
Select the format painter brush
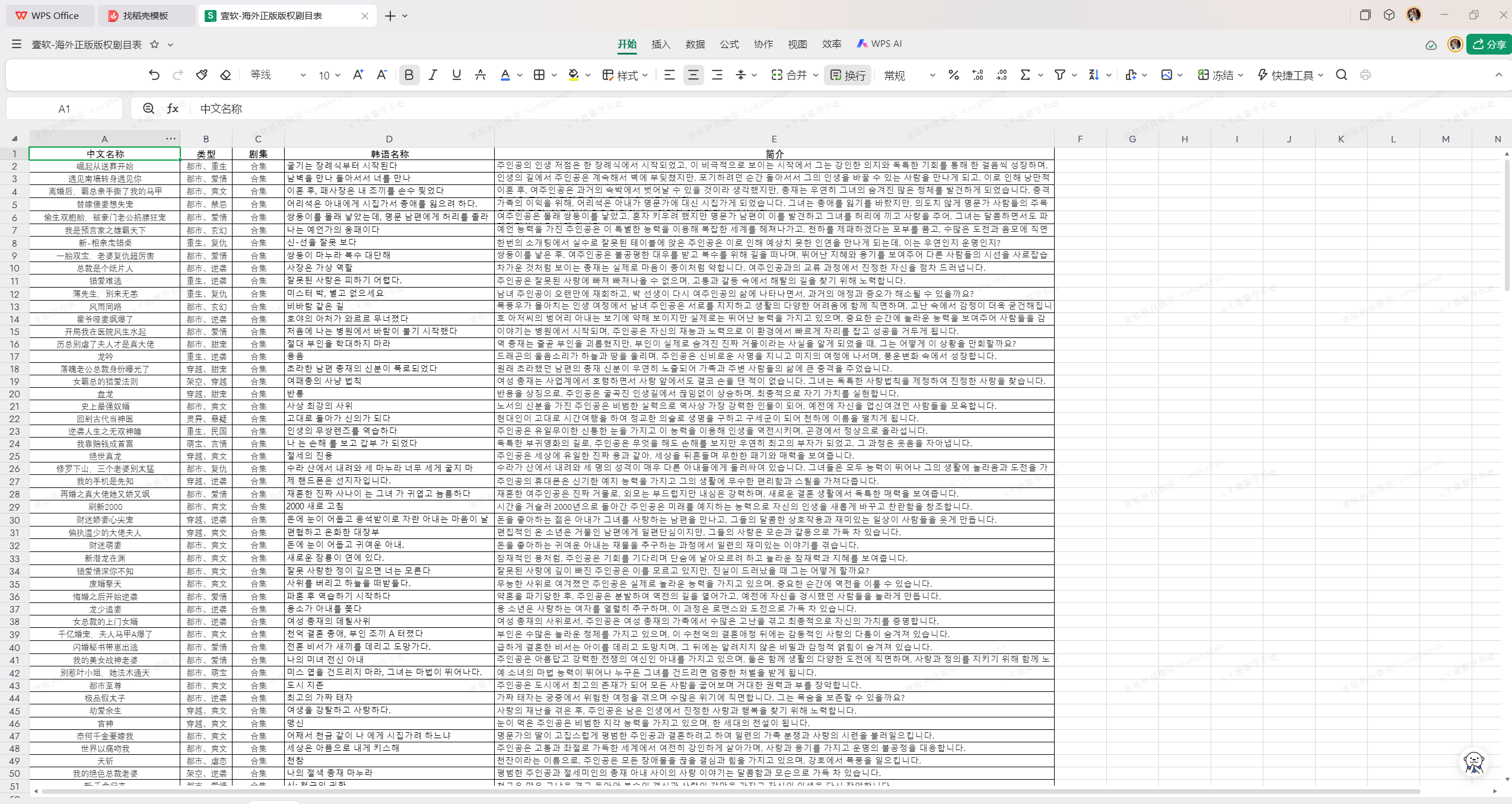click(x=202, y=75)
